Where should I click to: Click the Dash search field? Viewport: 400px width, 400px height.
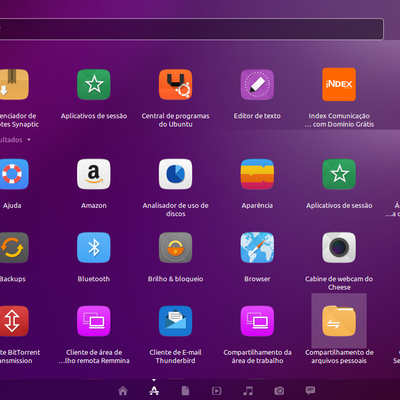point(192,29)
